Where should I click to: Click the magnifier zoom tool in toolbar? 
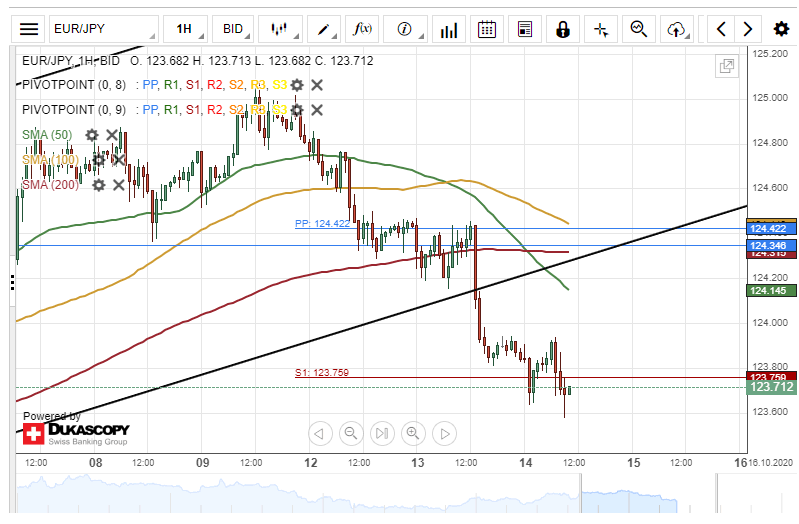(x=639, y=29)
